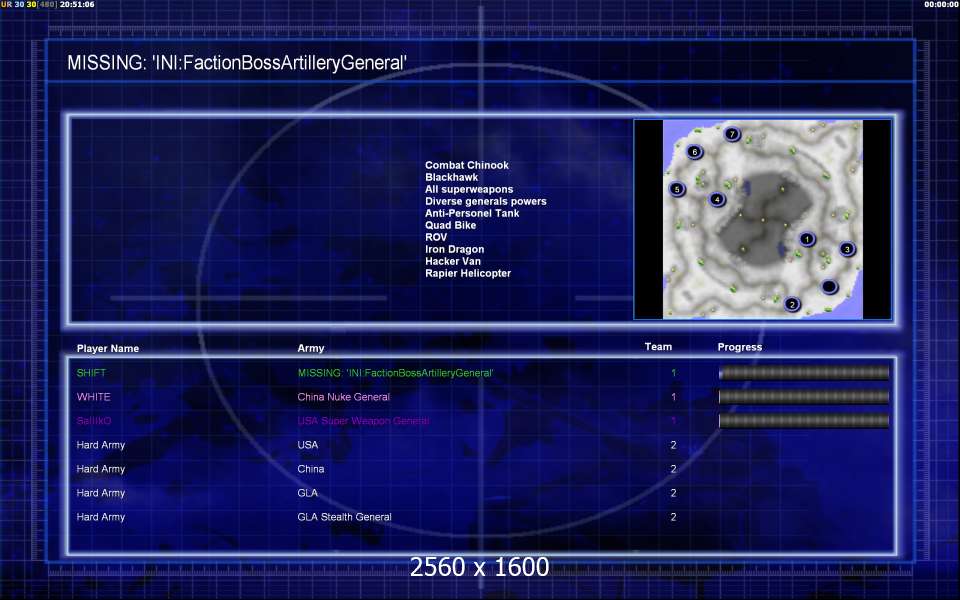Click the Quad Bike feature line
Image resolution: width=960 pixels, height=600 pixels.
[450, 225]
